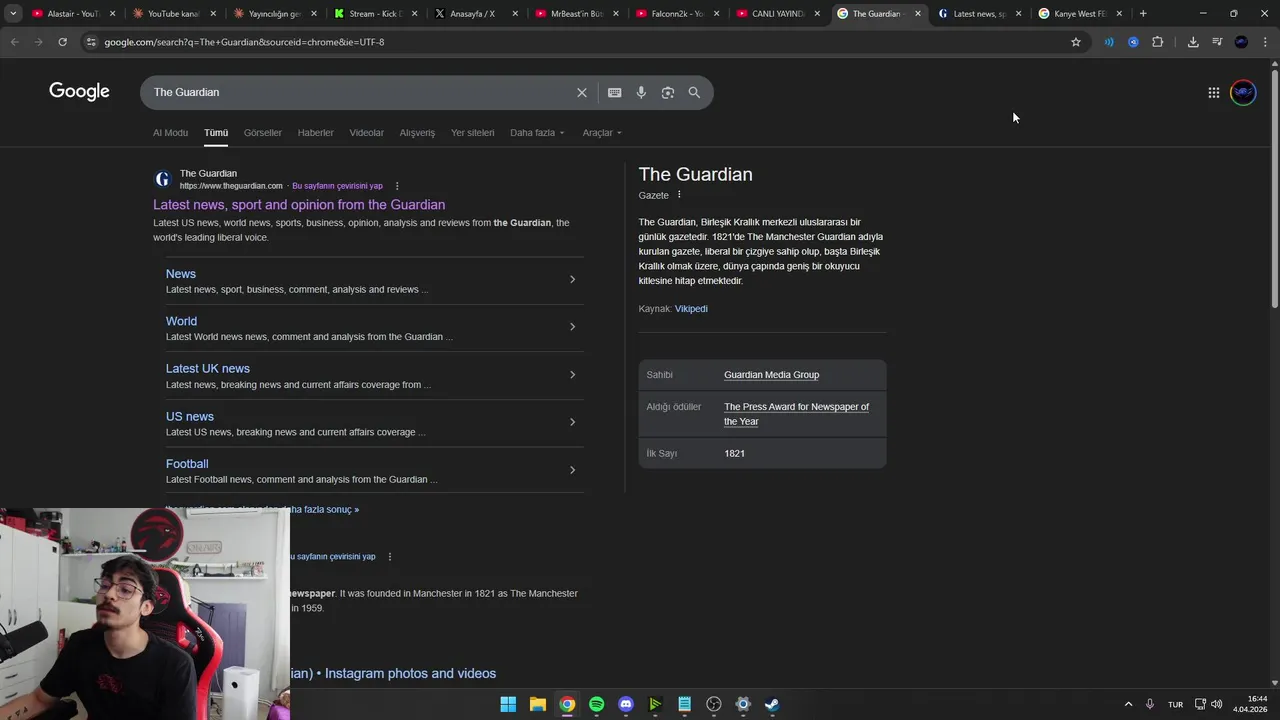Image resolution: width=1280 pixels, height=720 pixels.
Task: Click Bu sayfanın çevirisini yap under theguardian.com
Action: 337,186
